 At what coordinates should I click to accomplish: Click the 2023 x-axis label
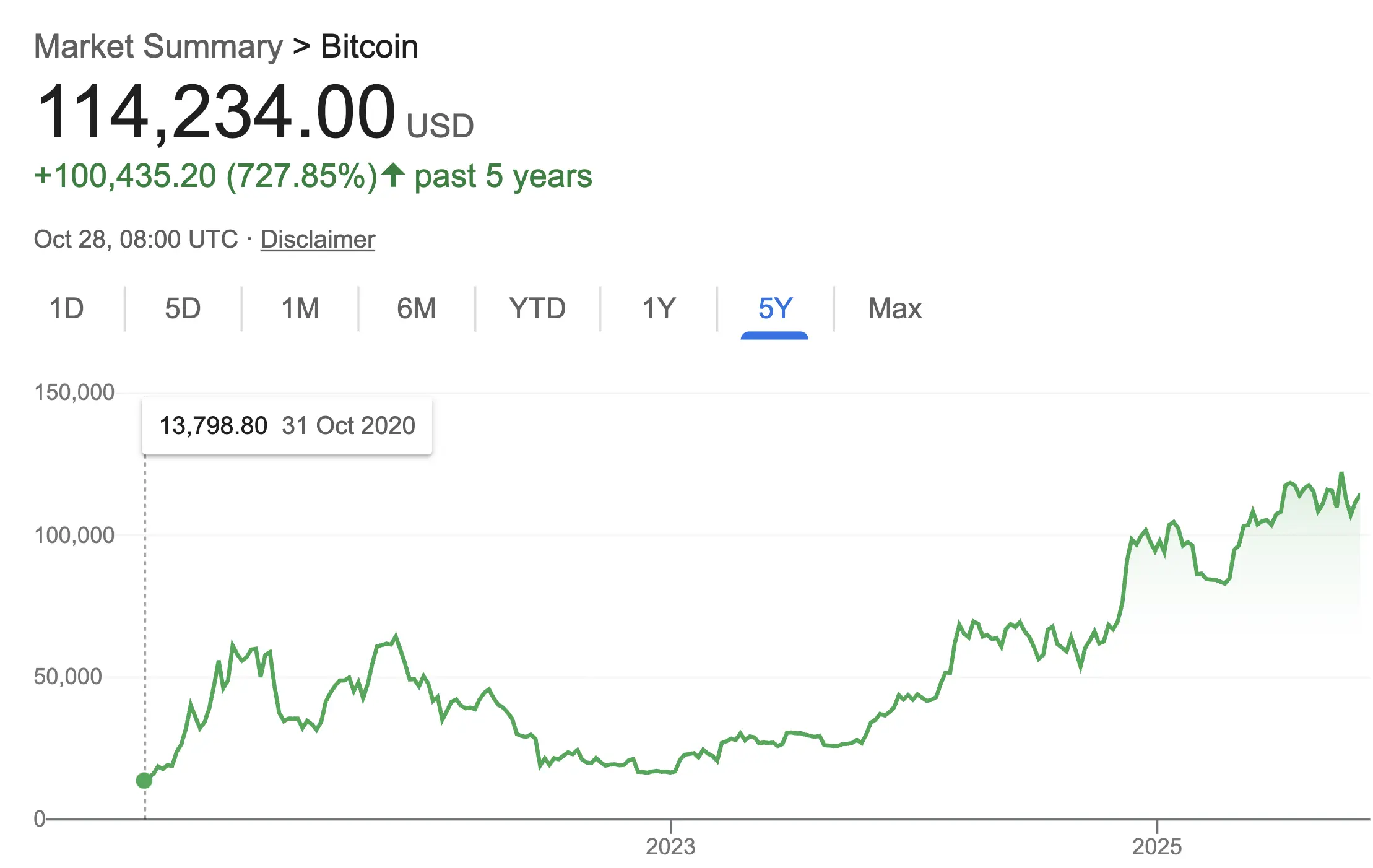pyautogui.click(x=670, y=846)
